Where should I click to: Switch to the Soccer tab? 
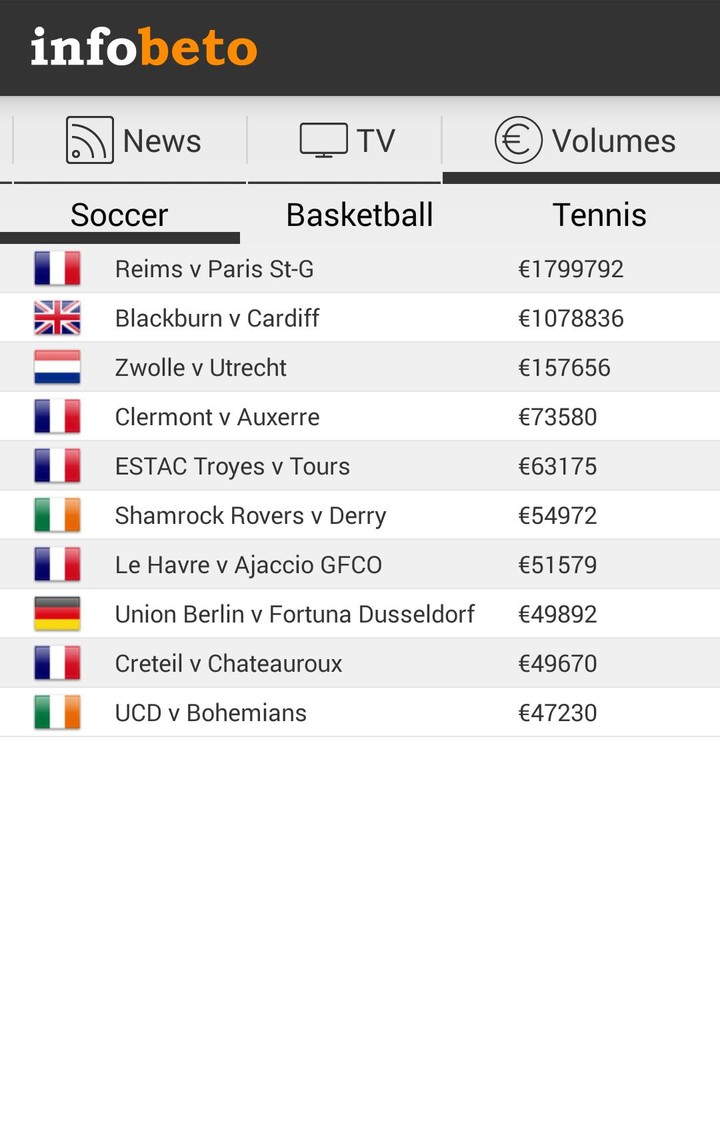(x=119, y=215)
